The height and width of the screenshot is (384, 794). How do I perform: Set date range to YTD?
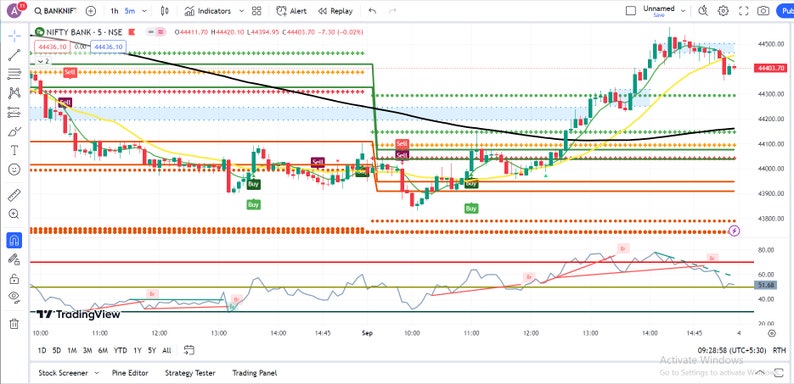click(x=121, y=350)
